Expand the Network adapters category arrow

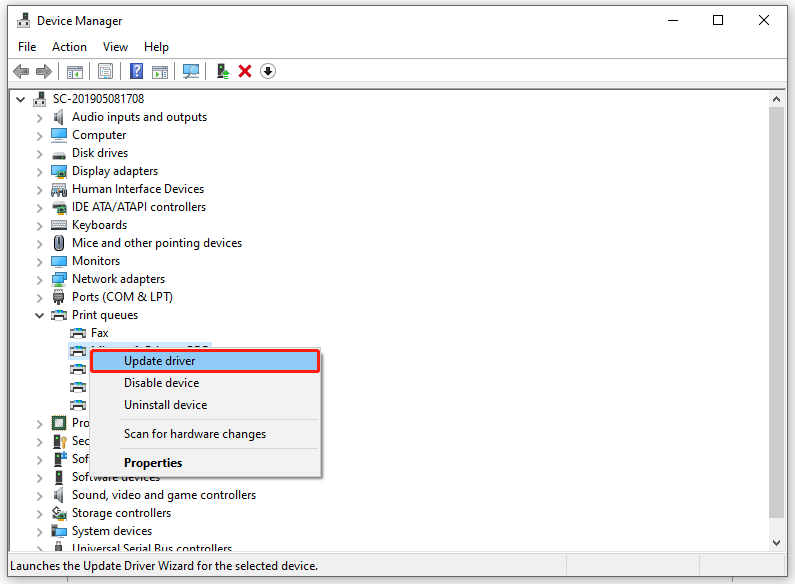pos(40,280)
